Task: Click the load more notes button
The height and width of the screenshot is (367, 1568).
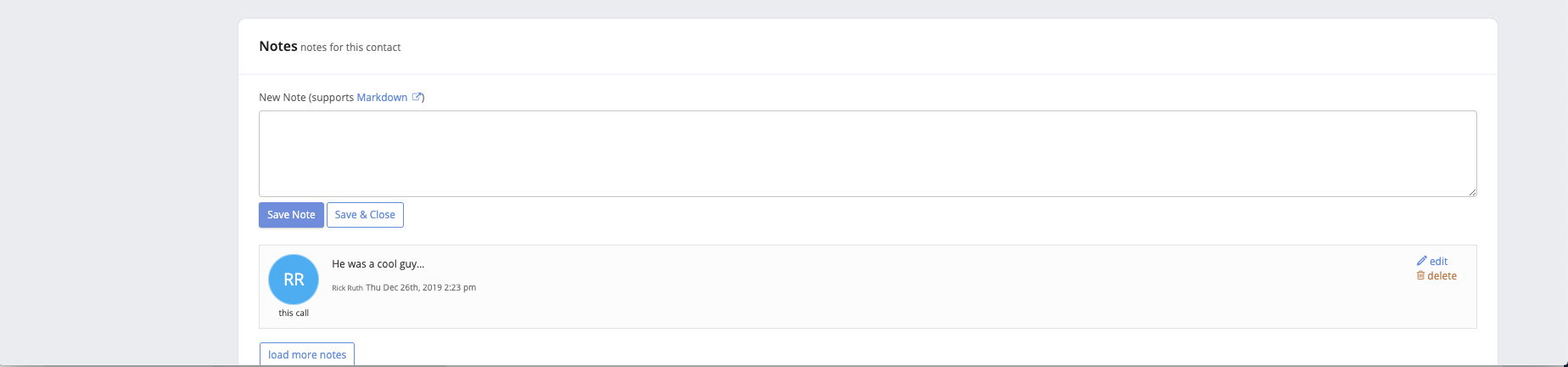Action: pyautogui.click(x=307, y=354)
